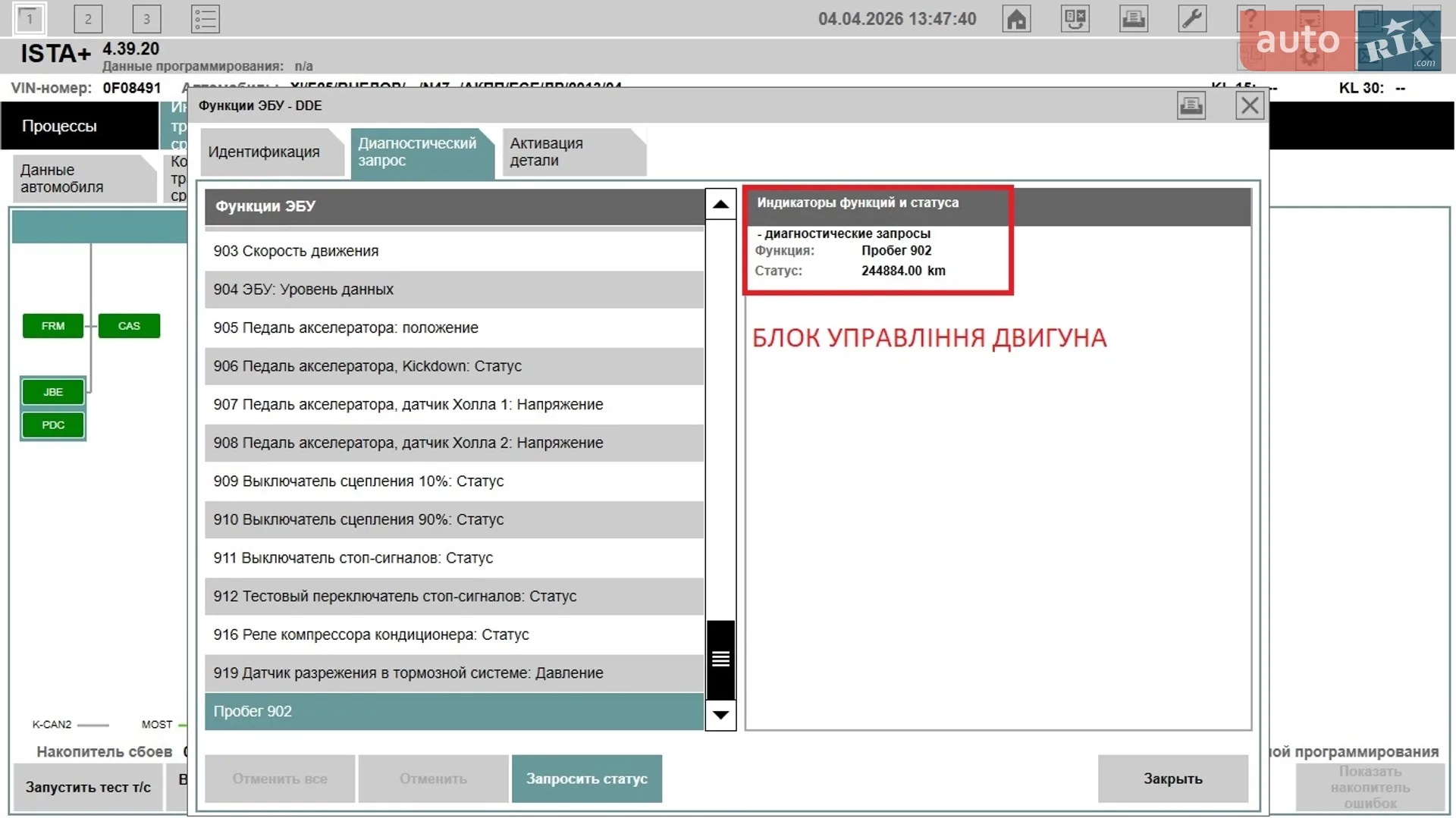
Task: Click the black scrollbar thumb handle
Action: pos(720,660)
